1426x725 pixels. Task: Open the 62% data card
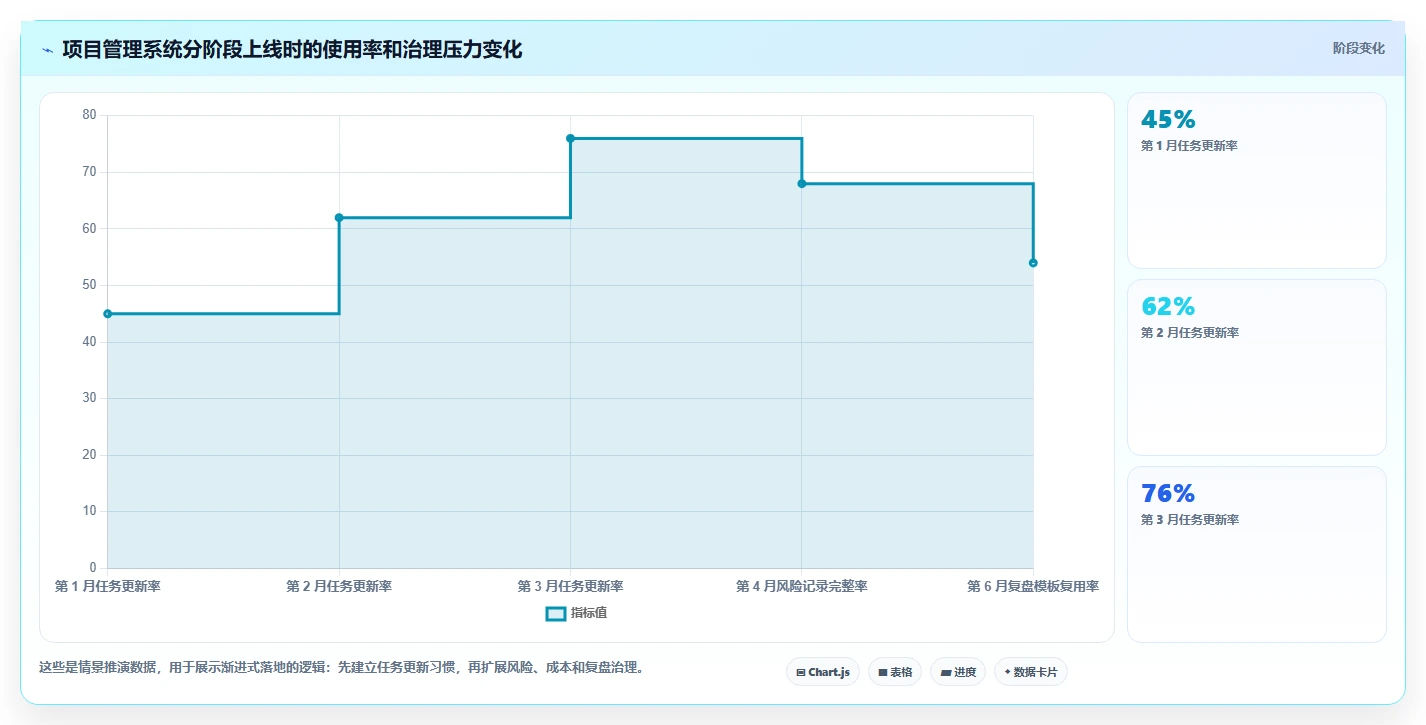pyautogui.click(x=1257, y=367)
